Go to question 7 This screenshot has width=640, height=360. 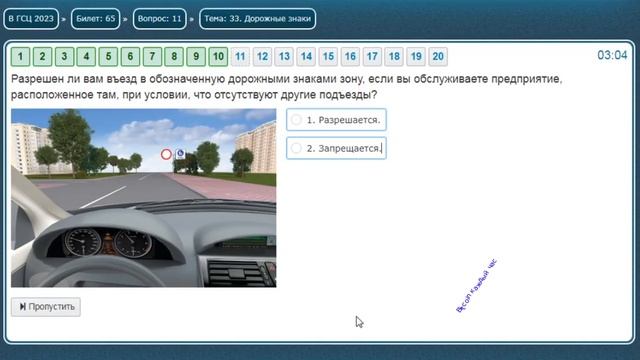point(152,56)
